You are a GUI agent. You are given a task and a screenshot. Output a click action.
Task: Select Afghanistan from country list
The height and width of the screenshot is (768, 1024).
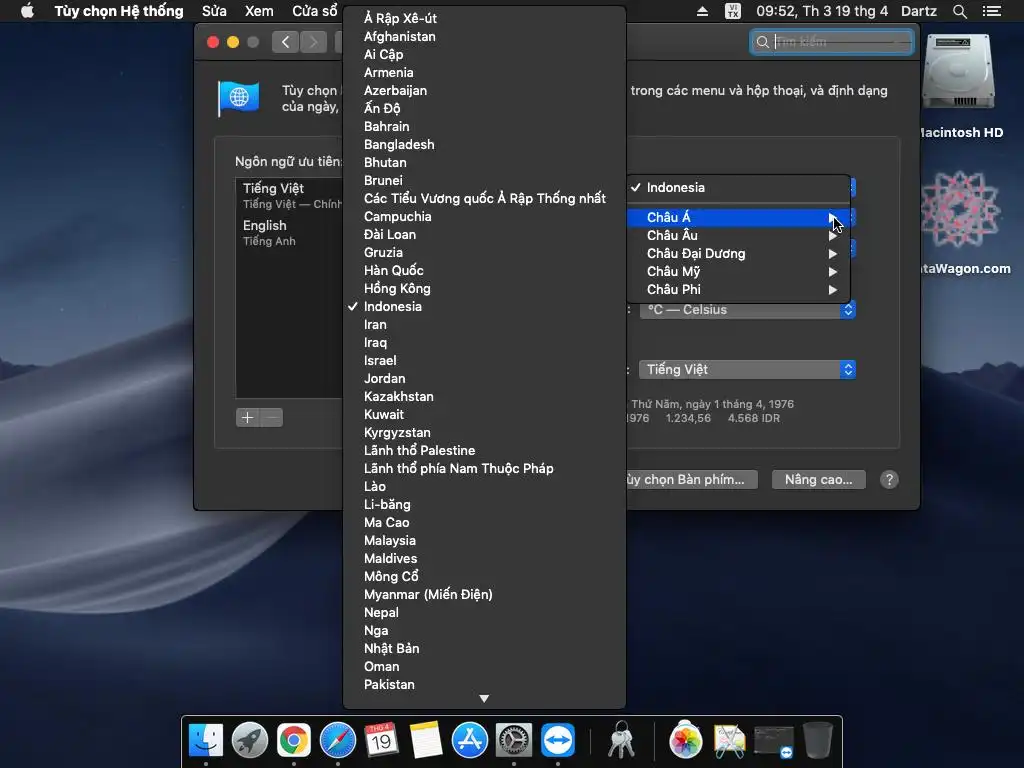[x=484, y=37]
